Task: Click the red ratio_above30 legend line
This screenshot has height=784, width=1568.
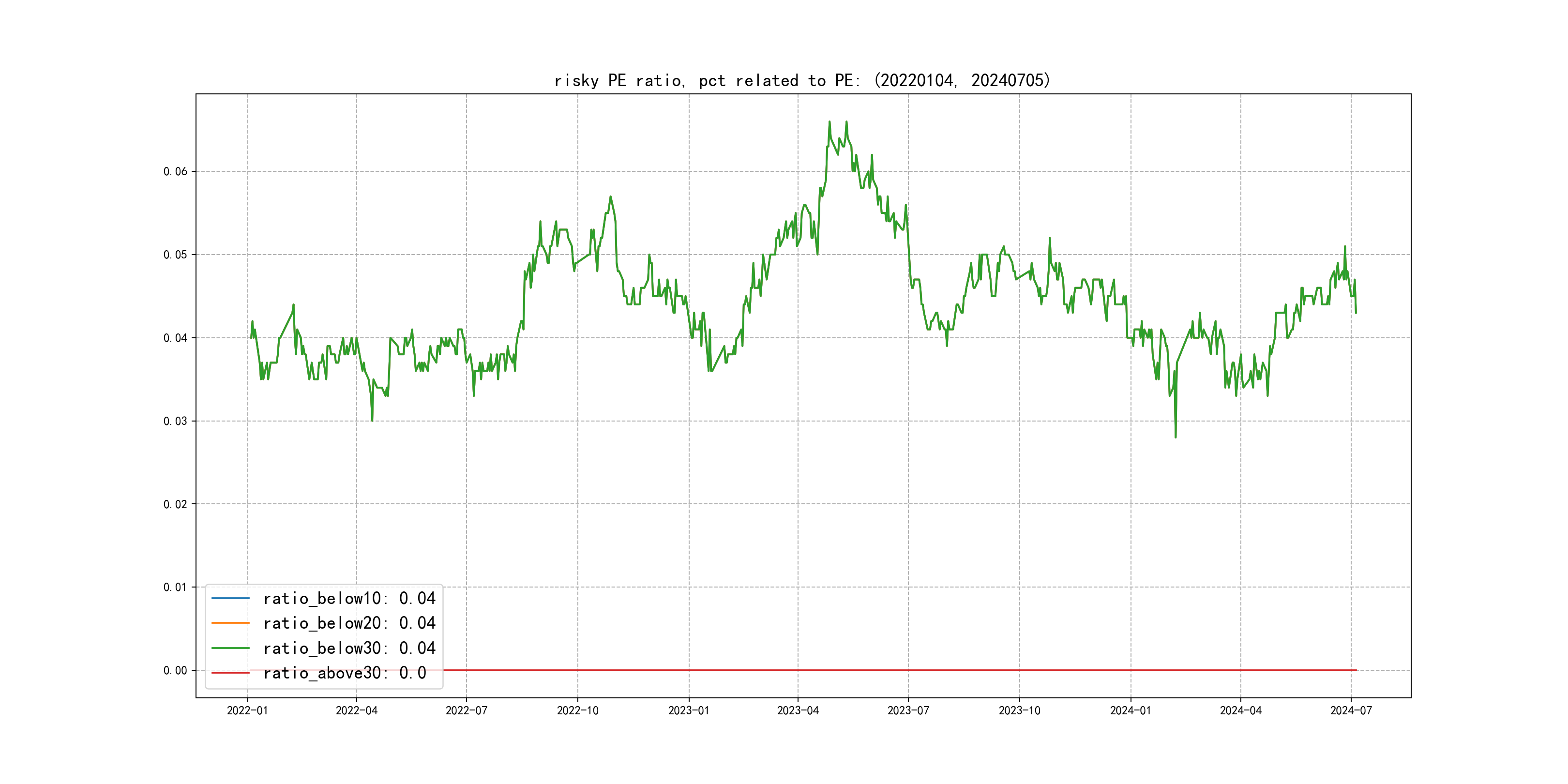Action: 230,673
